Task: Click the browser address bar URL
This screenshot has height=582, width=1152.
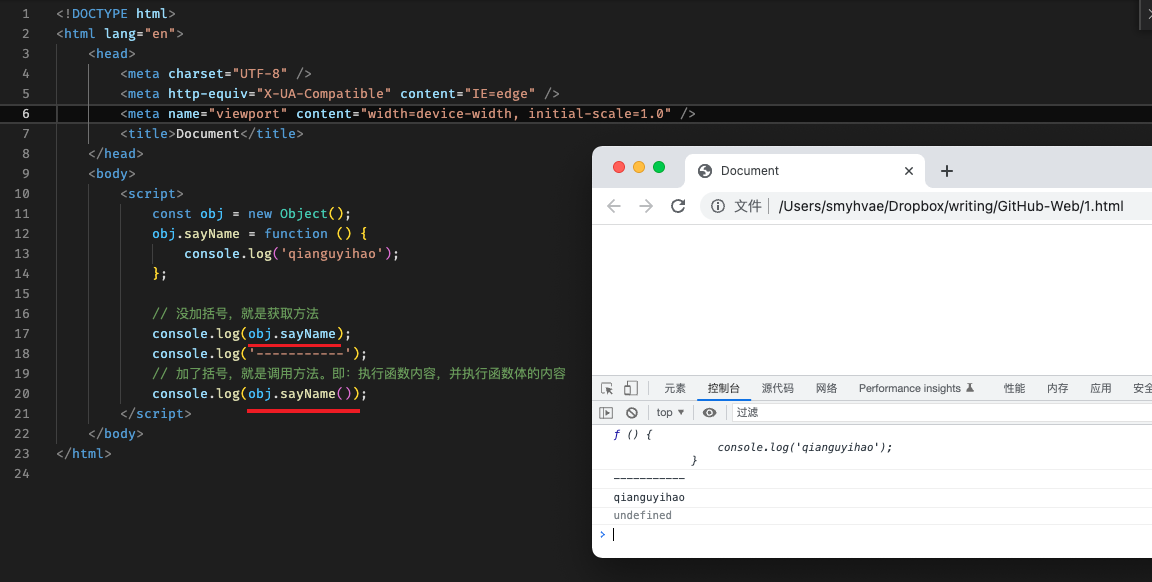Action: [951, 206]
